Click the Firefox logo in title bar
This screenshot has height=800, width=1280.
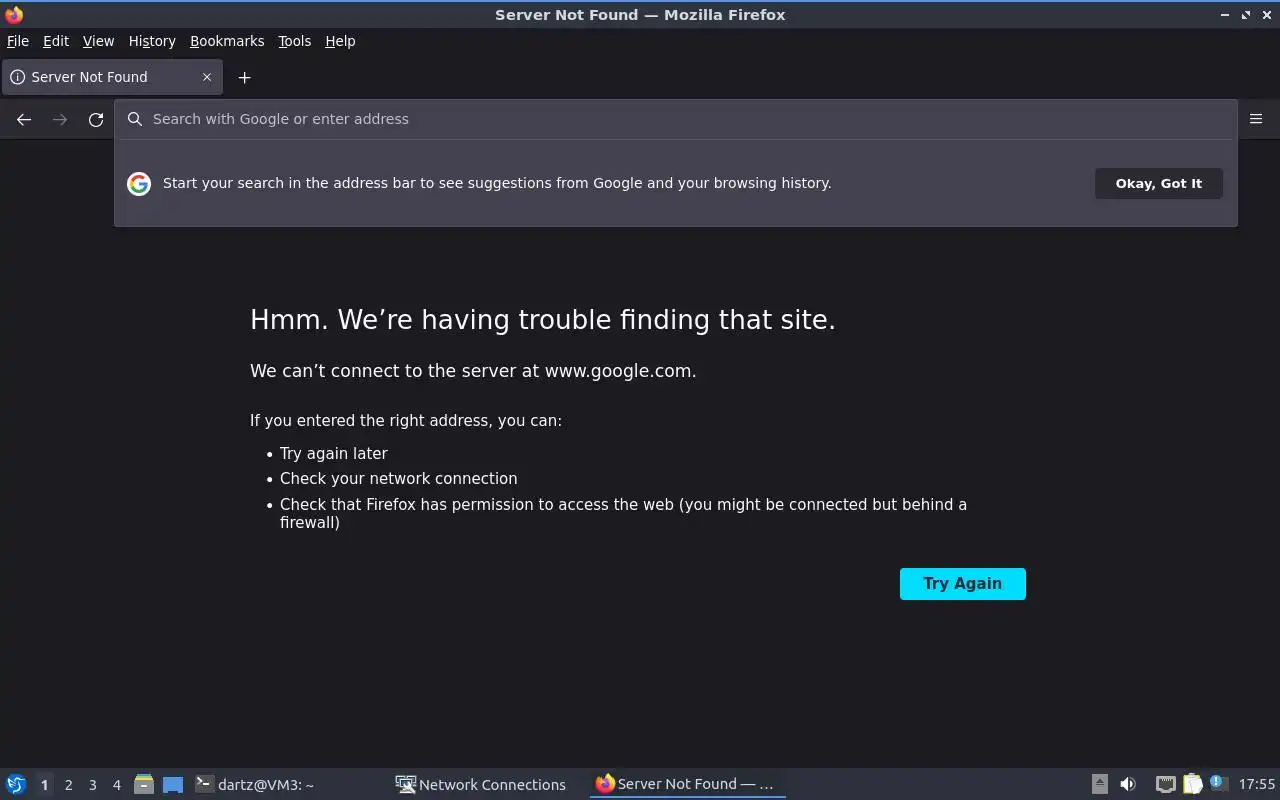click(14, 15)
